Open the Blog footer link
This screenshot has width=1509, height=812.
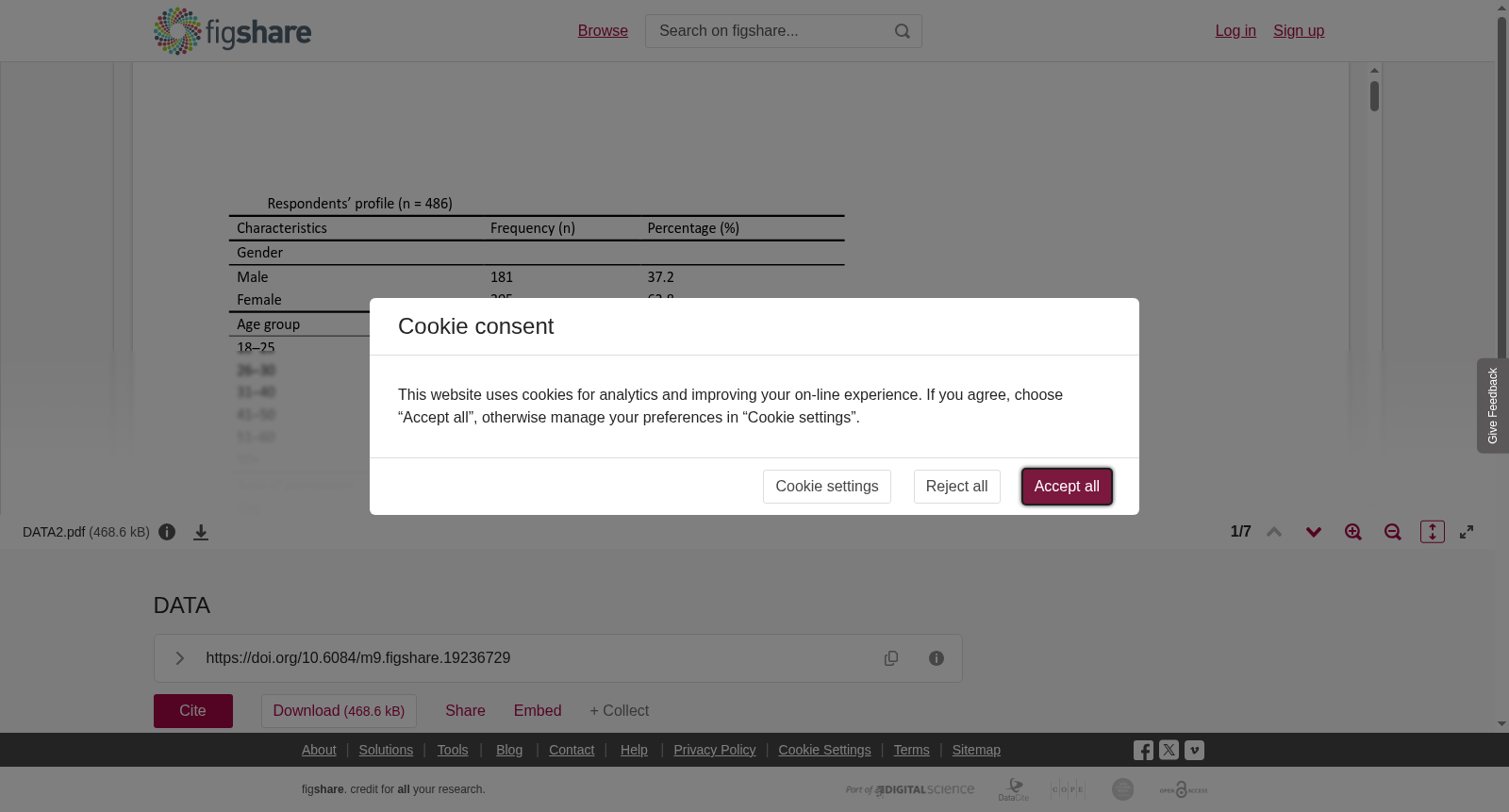[x=509, y=750]
